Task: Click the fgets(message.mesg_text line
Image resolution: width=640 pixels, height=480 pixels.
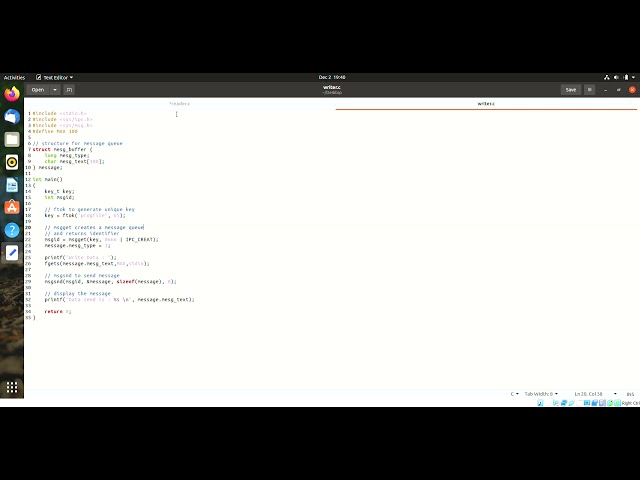Action: pos(97,263)
